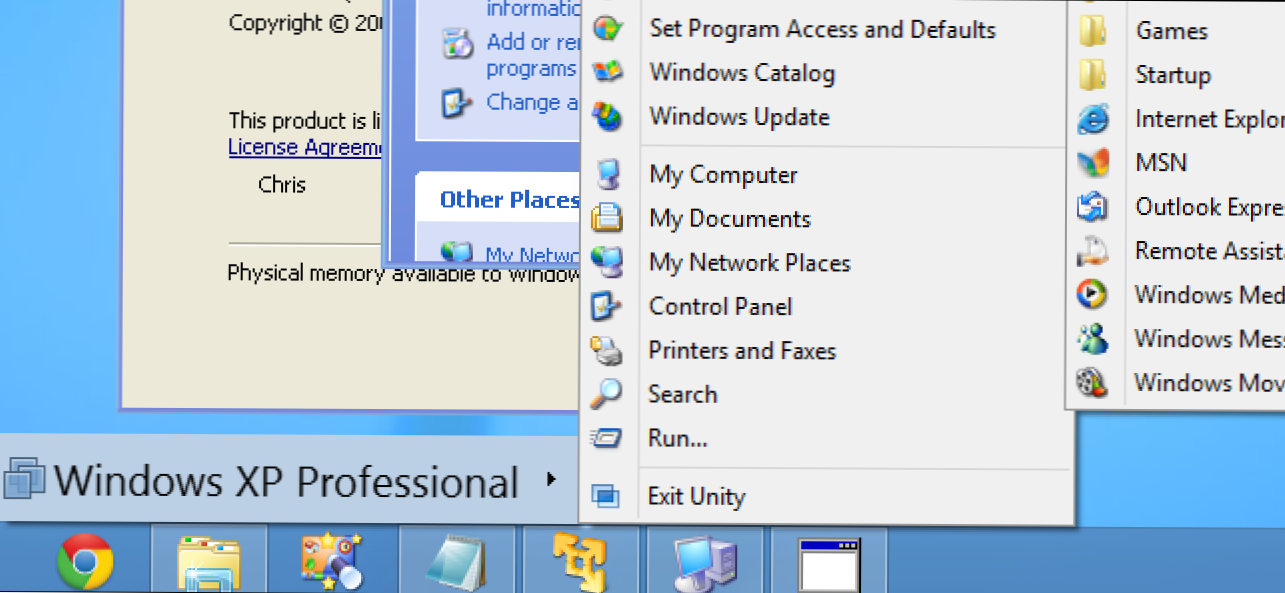Image resolution: width=1285 pixels, height=593 pixels.
Task: Open Google Chrome from the taskbar
Action: point(85,563)
